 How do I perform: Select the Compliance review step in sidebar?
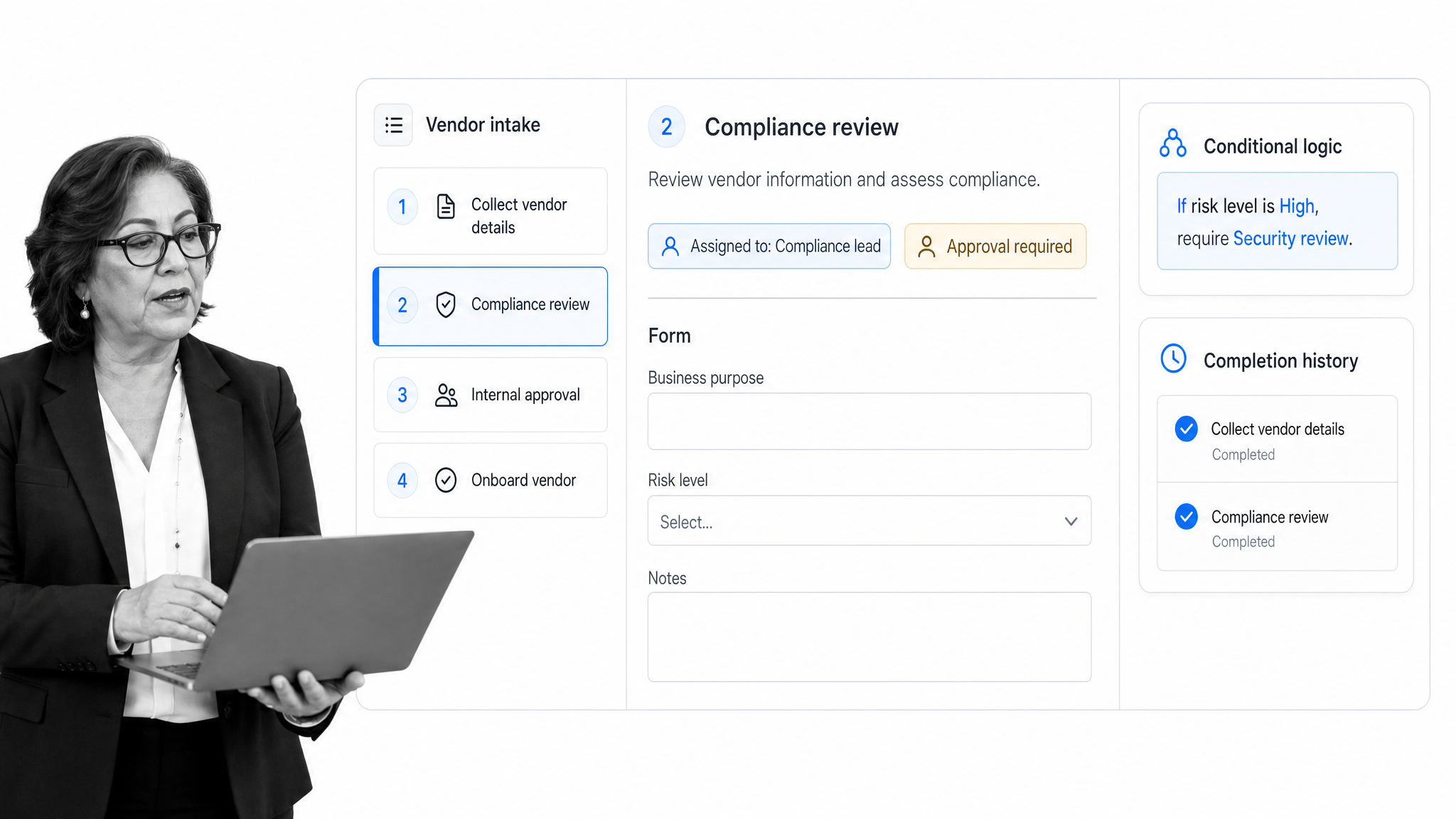(x=491, y=306)
